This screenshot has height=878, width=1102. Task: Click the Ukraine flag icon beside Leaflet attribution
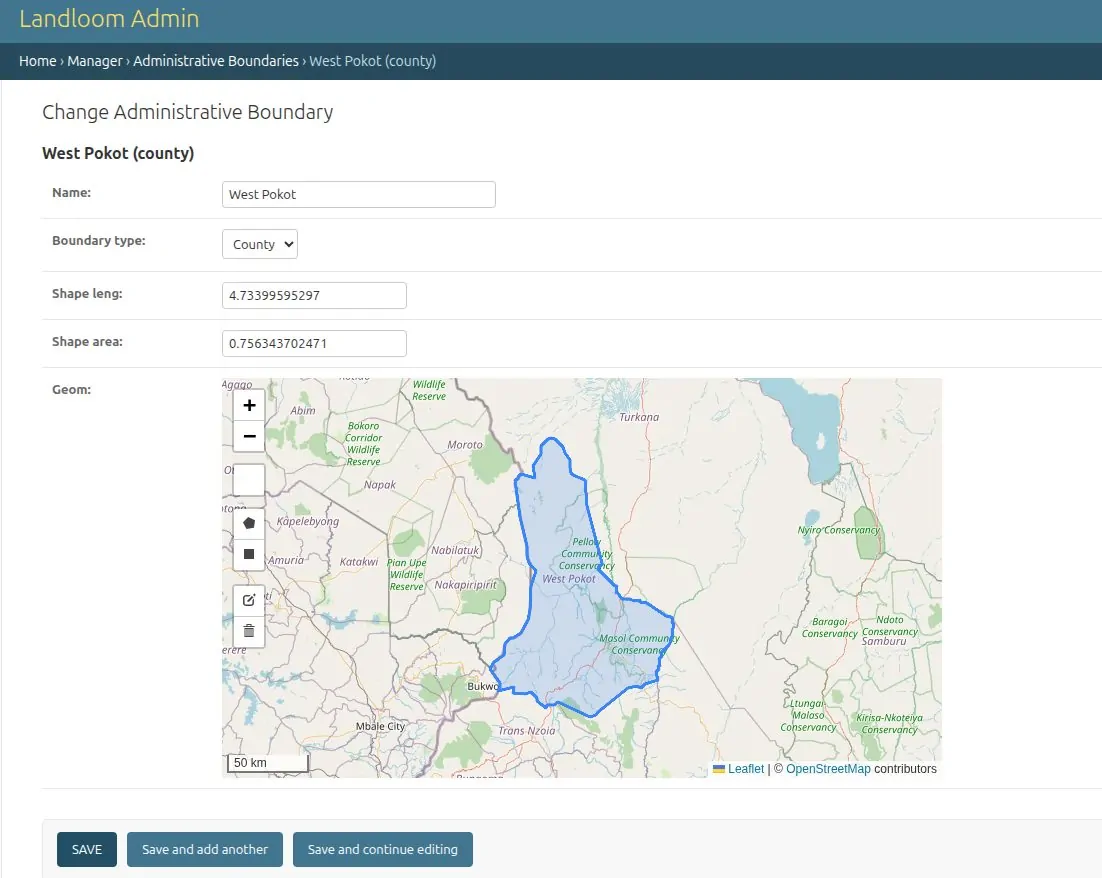click(717, 768)
